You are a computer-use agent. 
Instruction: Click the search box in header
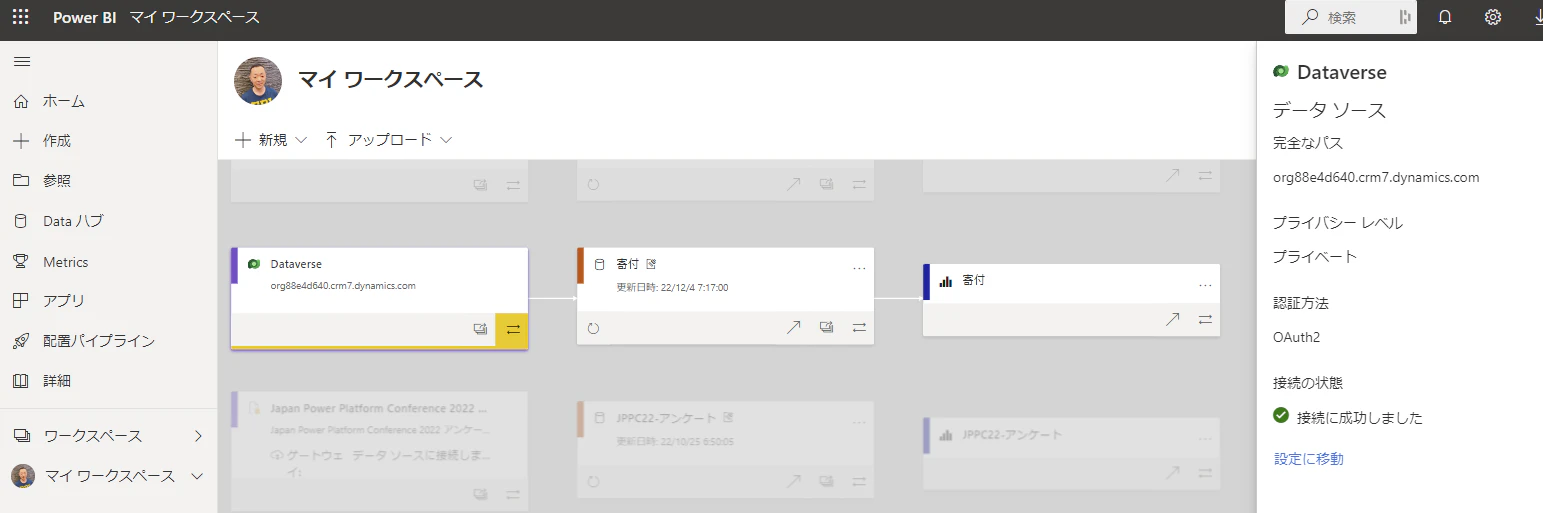point(1351,17)
